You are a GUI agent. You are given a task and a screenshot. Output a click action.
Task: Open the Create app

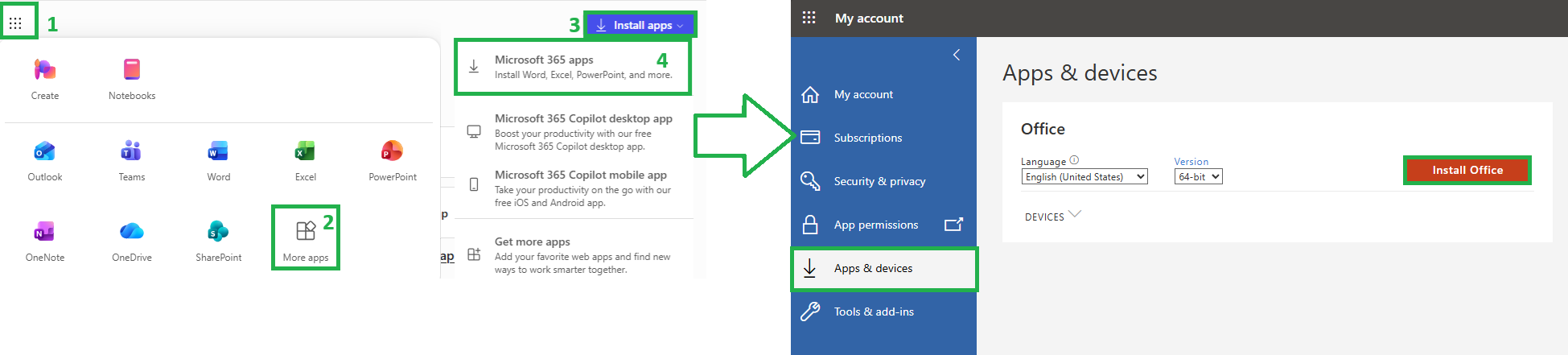(45, 79)
